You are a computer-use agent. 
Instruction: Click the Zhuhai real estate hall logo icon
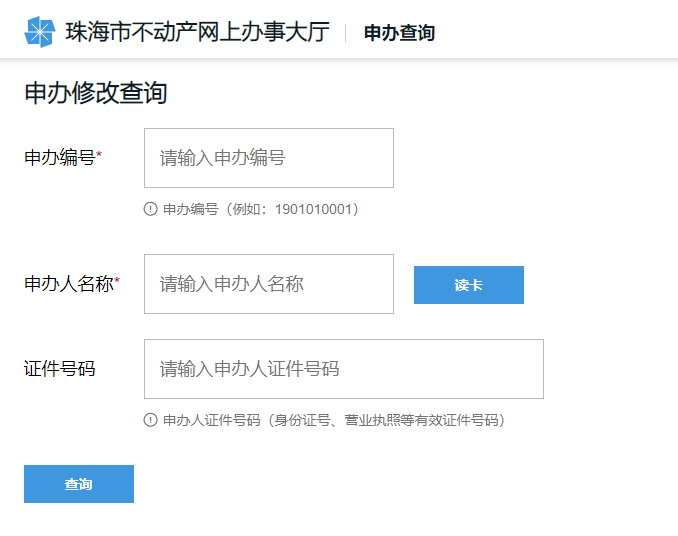[40, 32]
